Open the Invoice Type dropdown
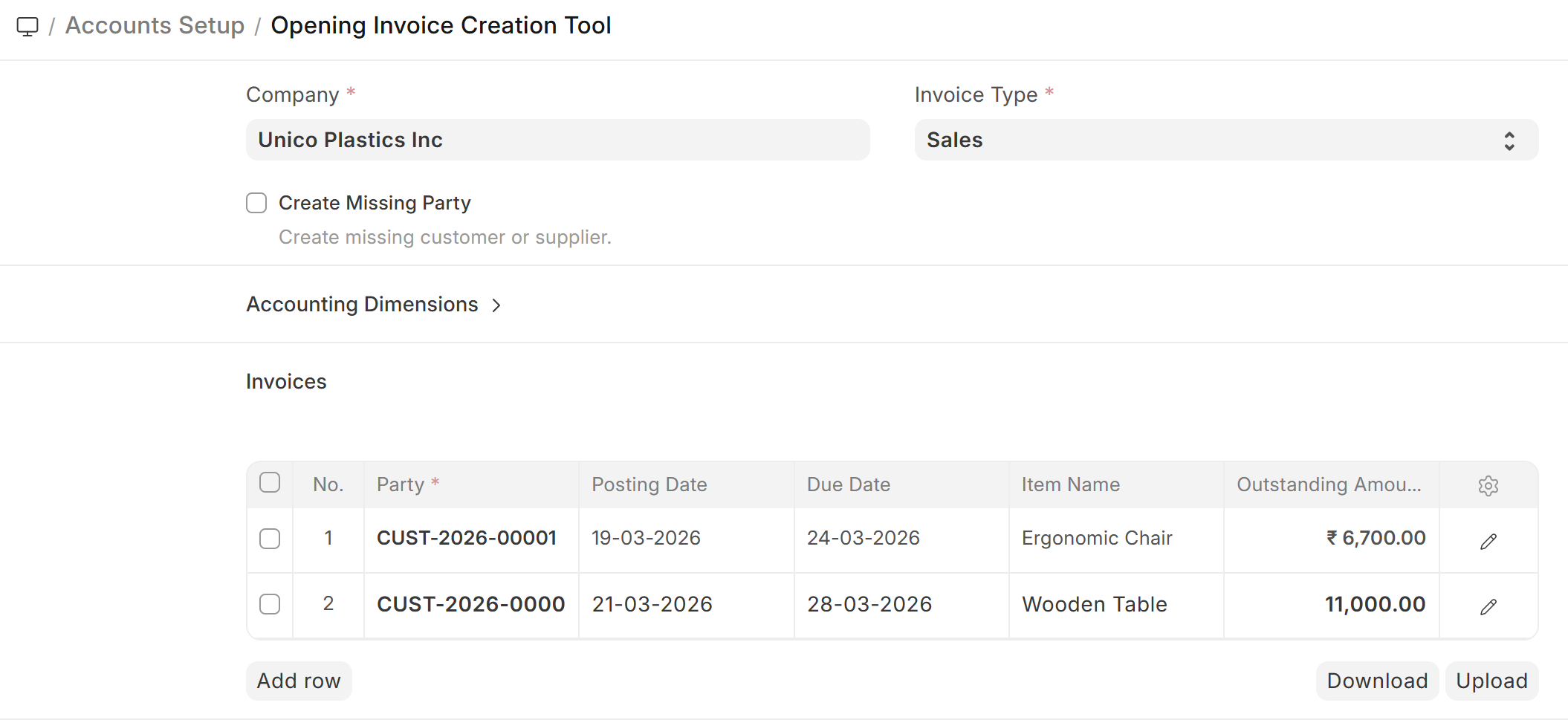 tap(1225, 140)
